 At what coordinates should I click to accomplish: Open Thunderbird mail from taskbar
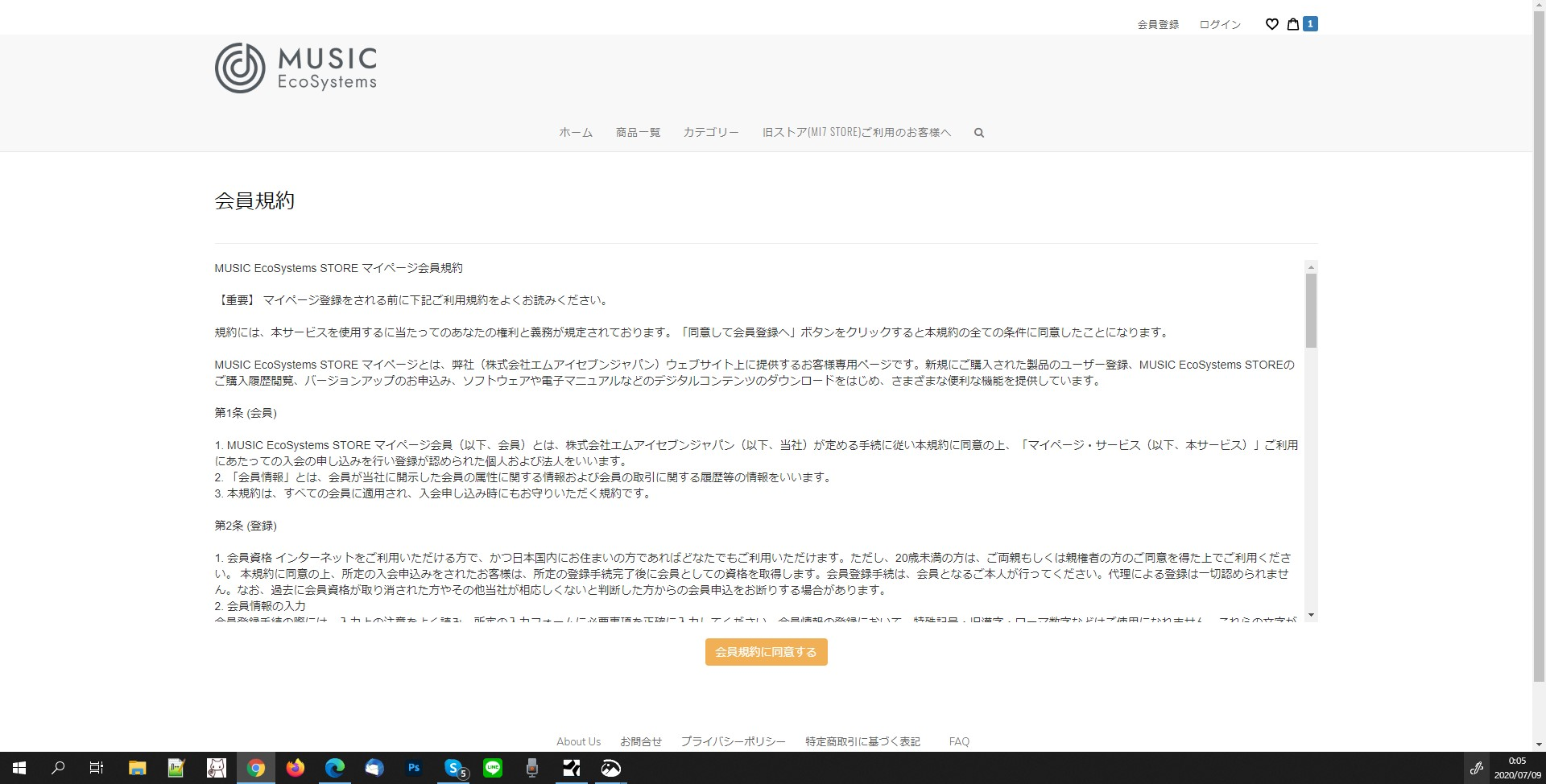[x=374, y=768]
